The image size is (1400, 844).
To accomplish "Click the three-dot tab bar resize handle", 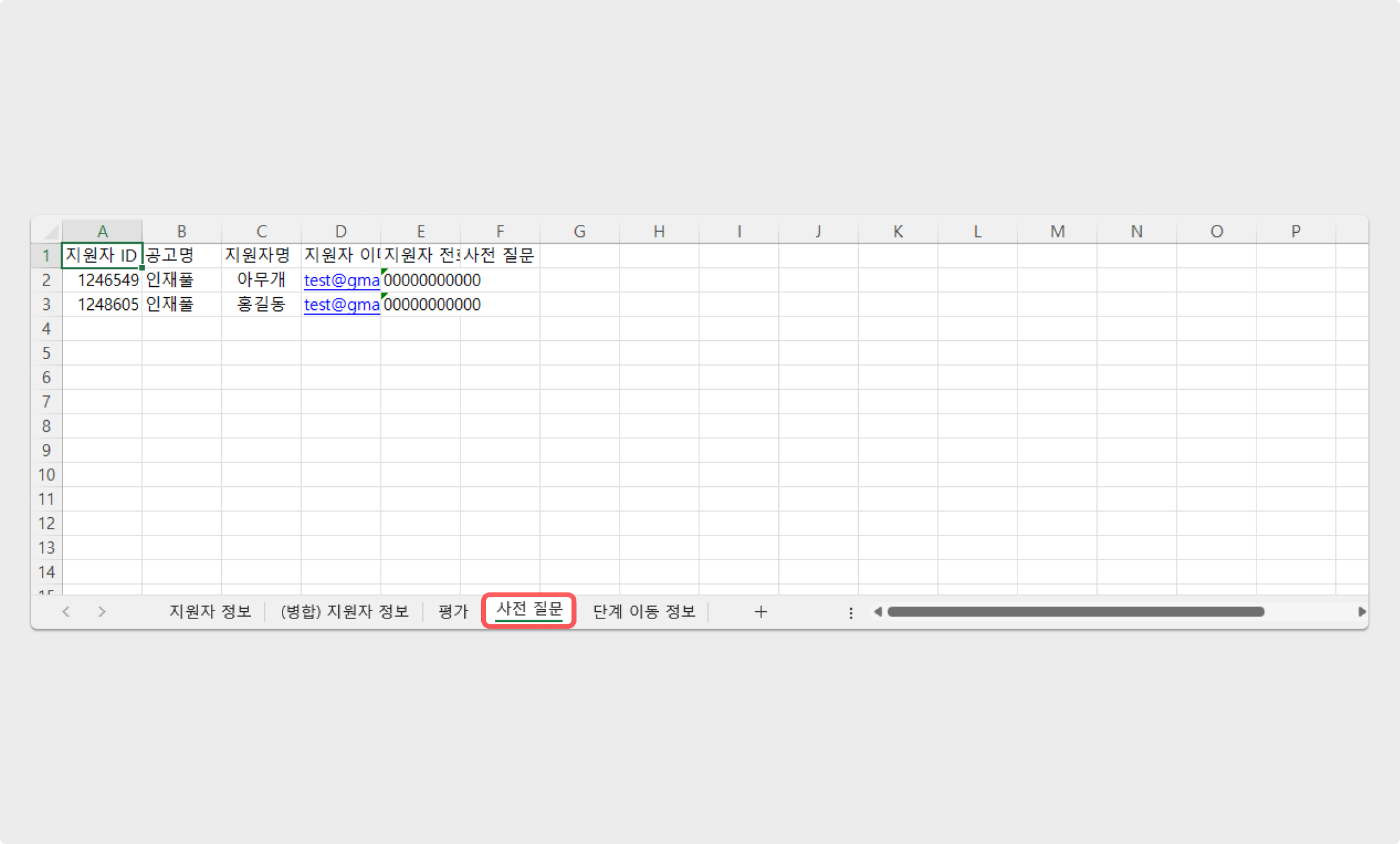I will [851, 613].
